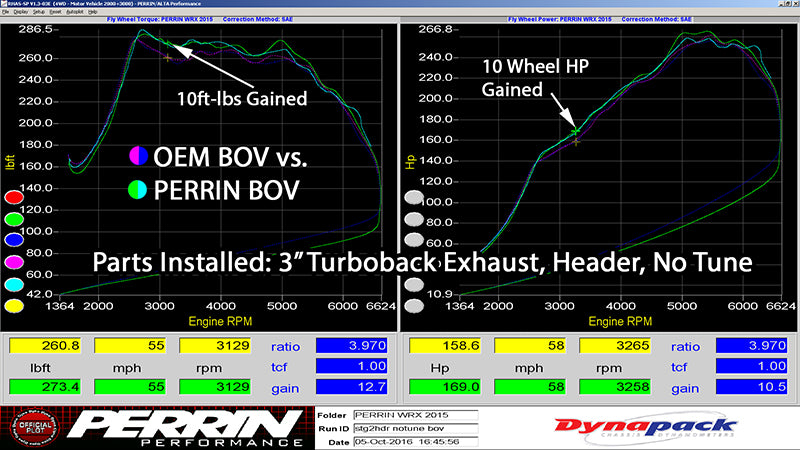Click the yellow run color oval

[12, 306]
